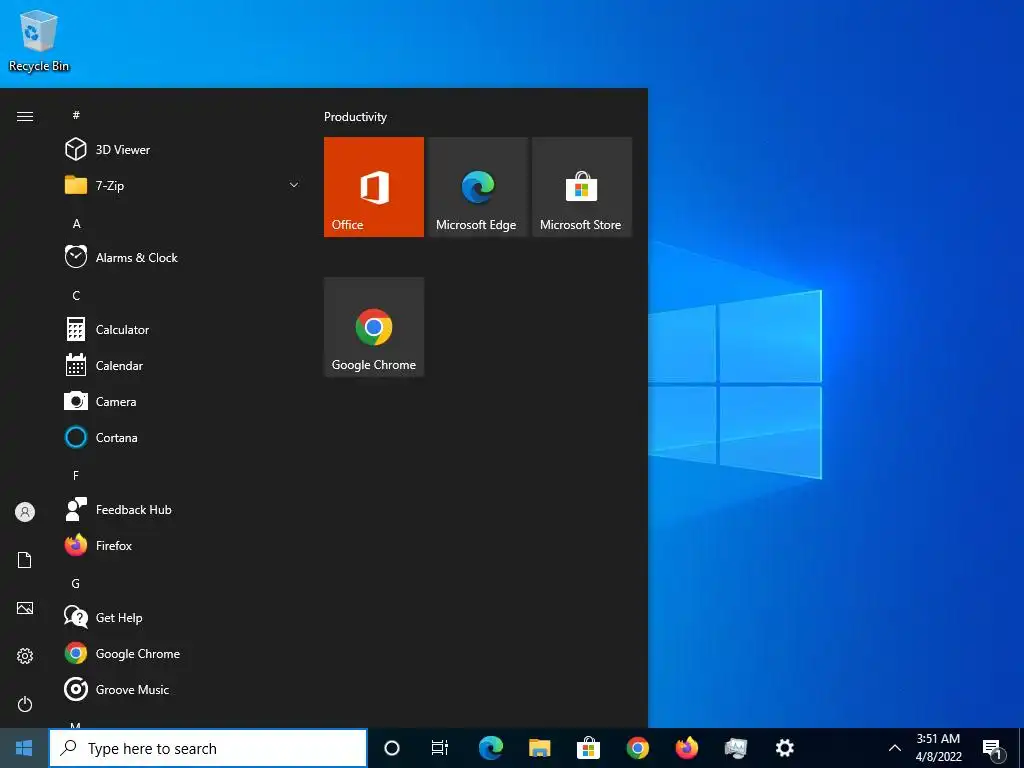This screenshot has width=1024, height=768.
Task: Show hidden system tray icons
Action: coord(895,748)
